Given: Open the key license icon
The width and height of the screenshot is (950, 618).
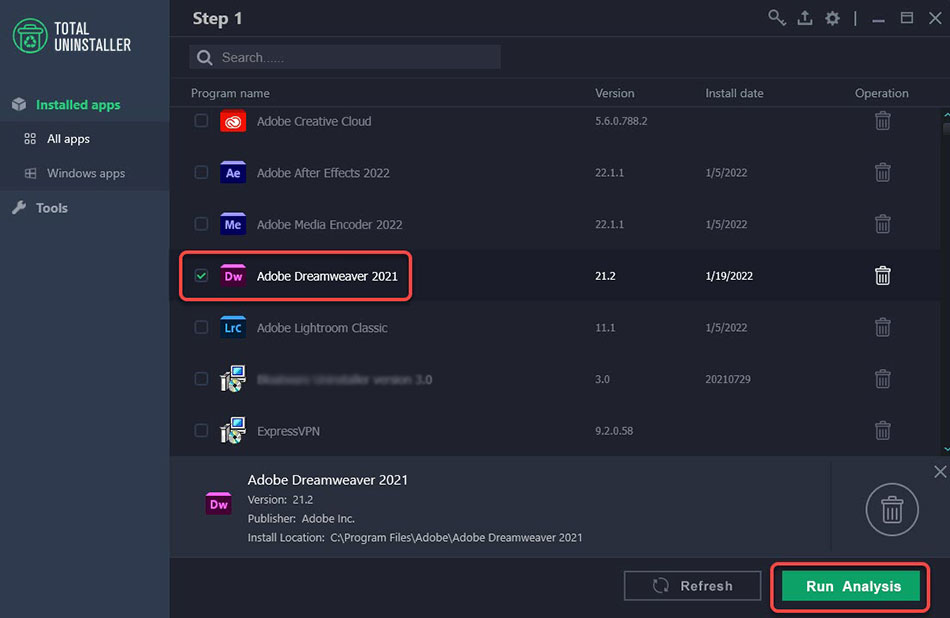Looking at the screenshot, I should tap(777, 18).
